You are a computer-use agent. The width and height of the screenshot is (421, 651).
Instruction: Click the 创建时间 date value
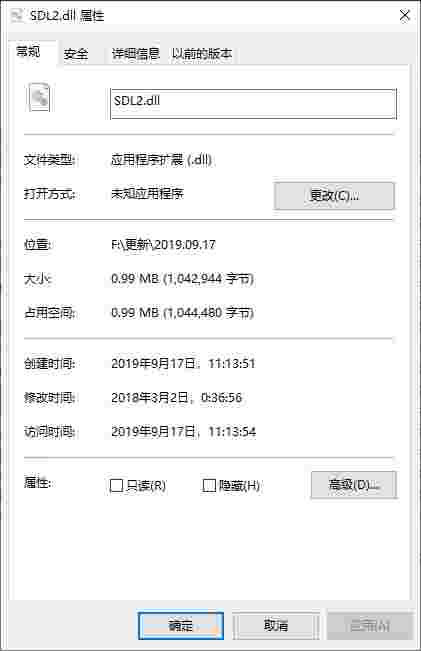(183, 364)
